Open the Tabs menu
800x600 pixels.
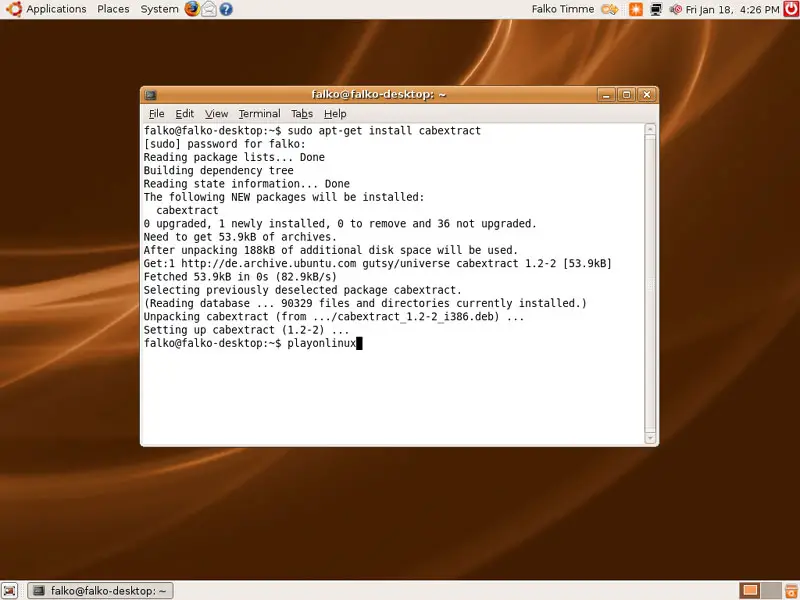pyautogui.click(x=302, y=114)
